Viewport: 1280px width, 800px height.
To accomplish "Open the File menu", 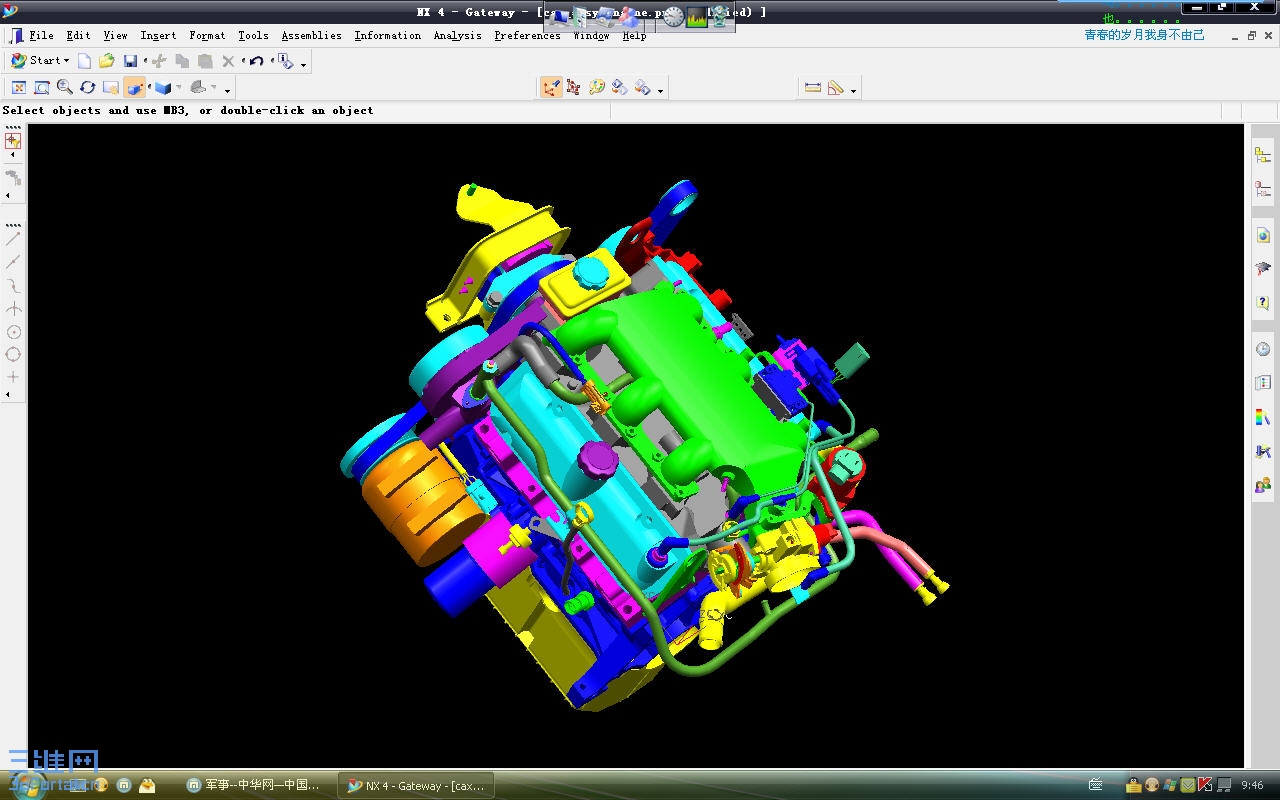I will click(42, 35).
